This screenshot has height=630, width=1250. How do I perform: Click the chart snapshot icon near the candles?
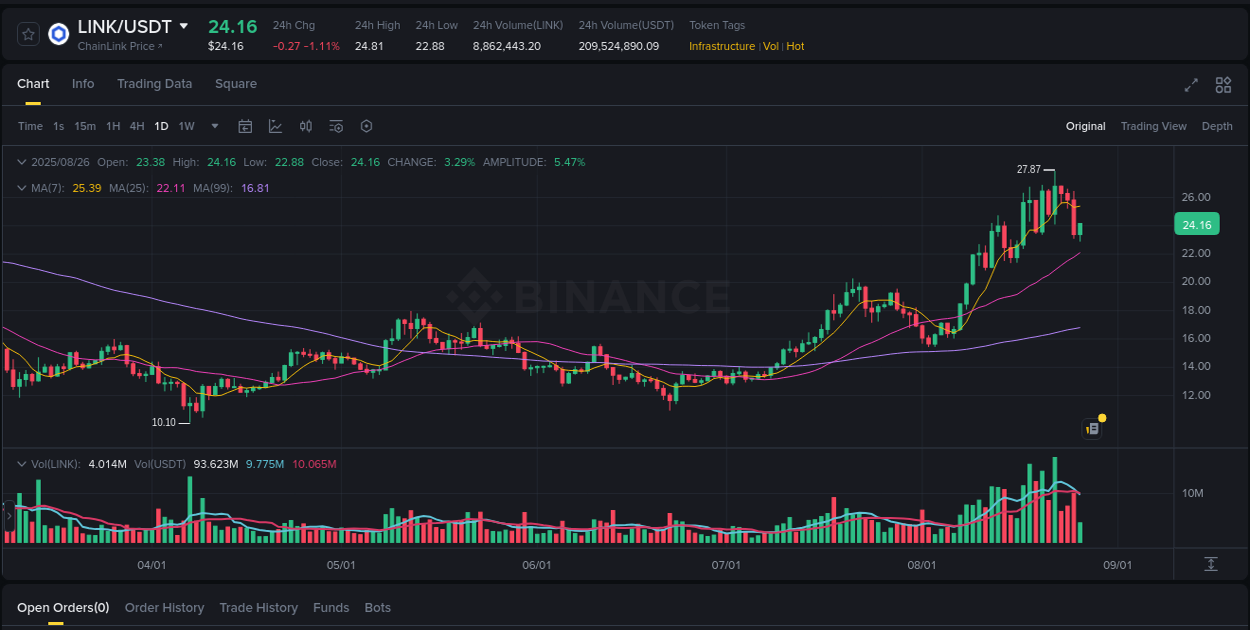tap(1091, 427)
